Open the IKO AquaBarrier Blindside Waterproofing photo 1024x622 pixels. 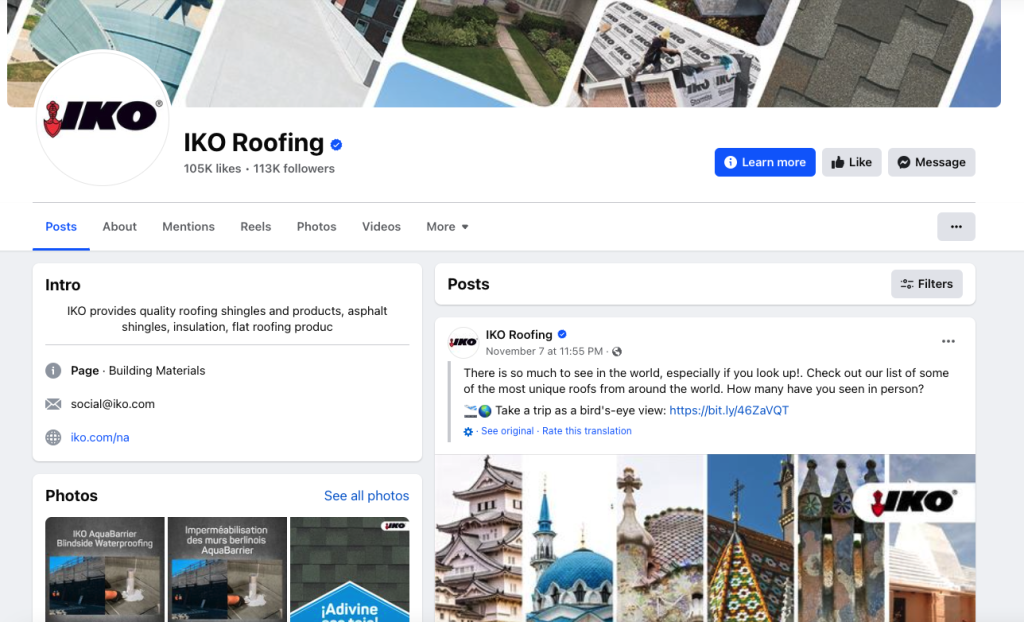click(104, 569)
